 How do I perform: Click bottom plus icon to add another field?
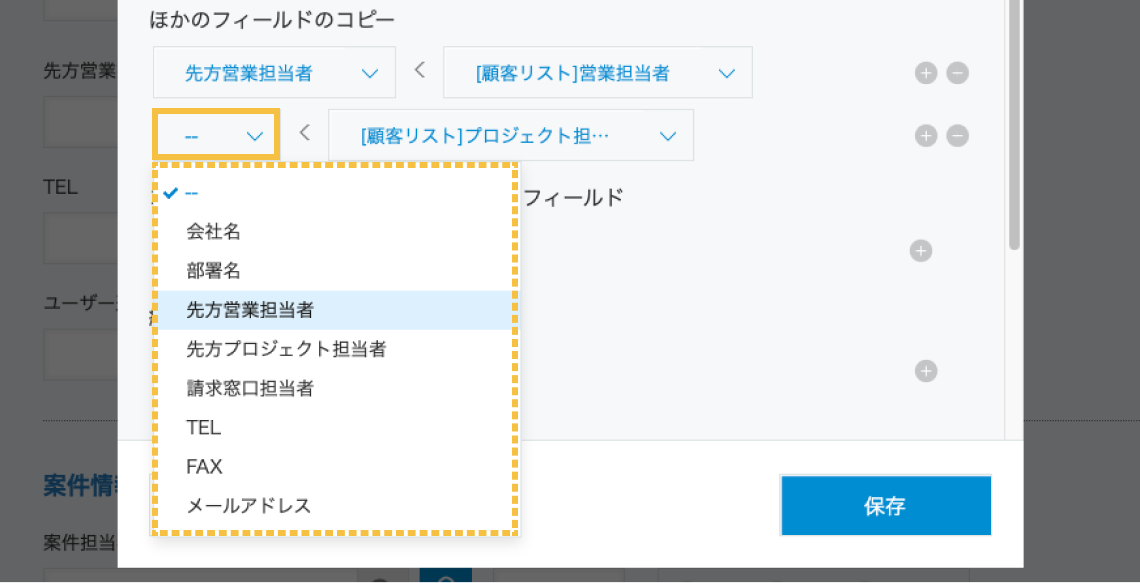[x=926, y=371]
